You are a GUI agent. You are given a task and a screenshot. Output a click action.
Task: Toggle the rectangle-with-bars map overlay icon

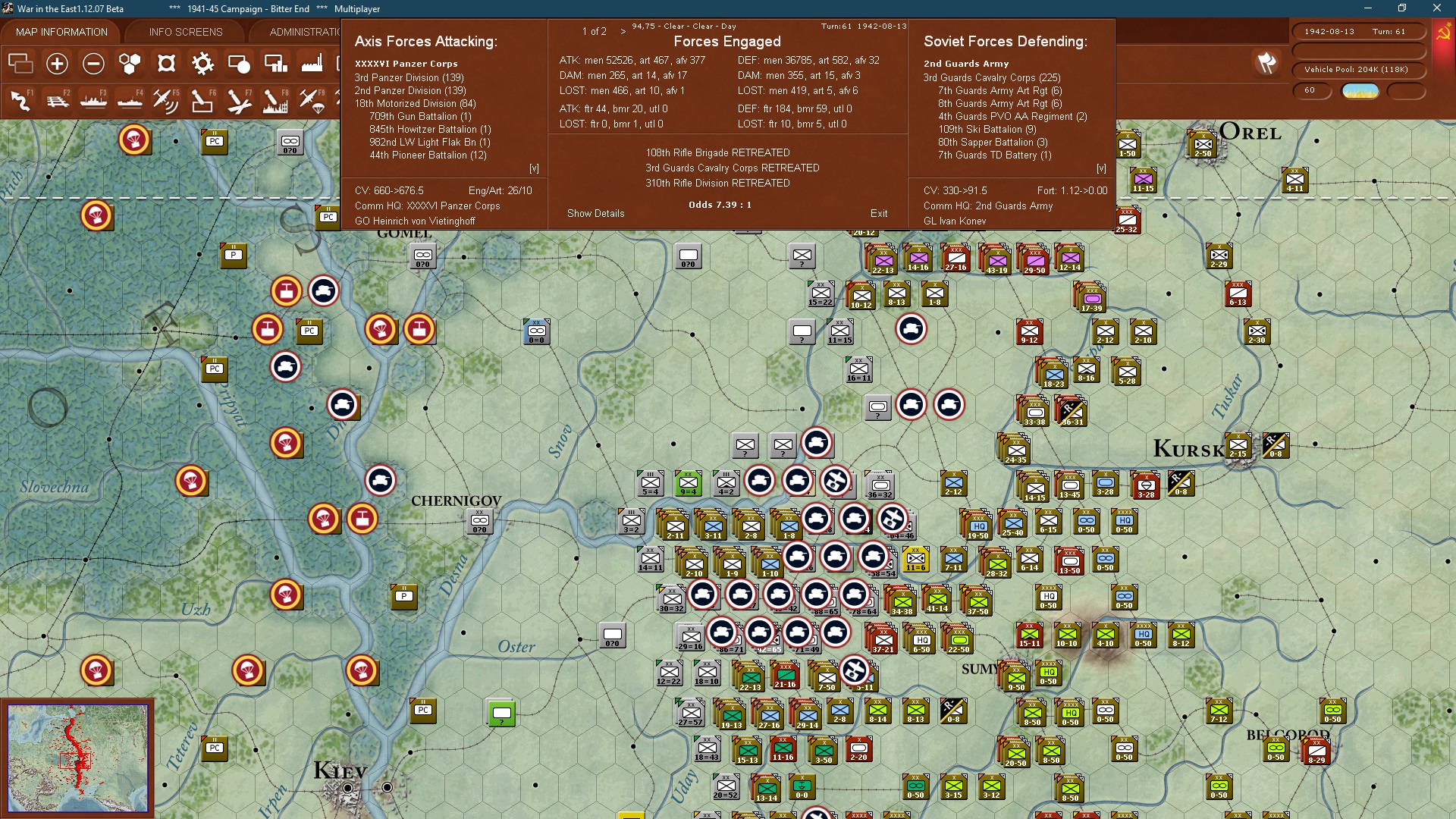point(275,64)
